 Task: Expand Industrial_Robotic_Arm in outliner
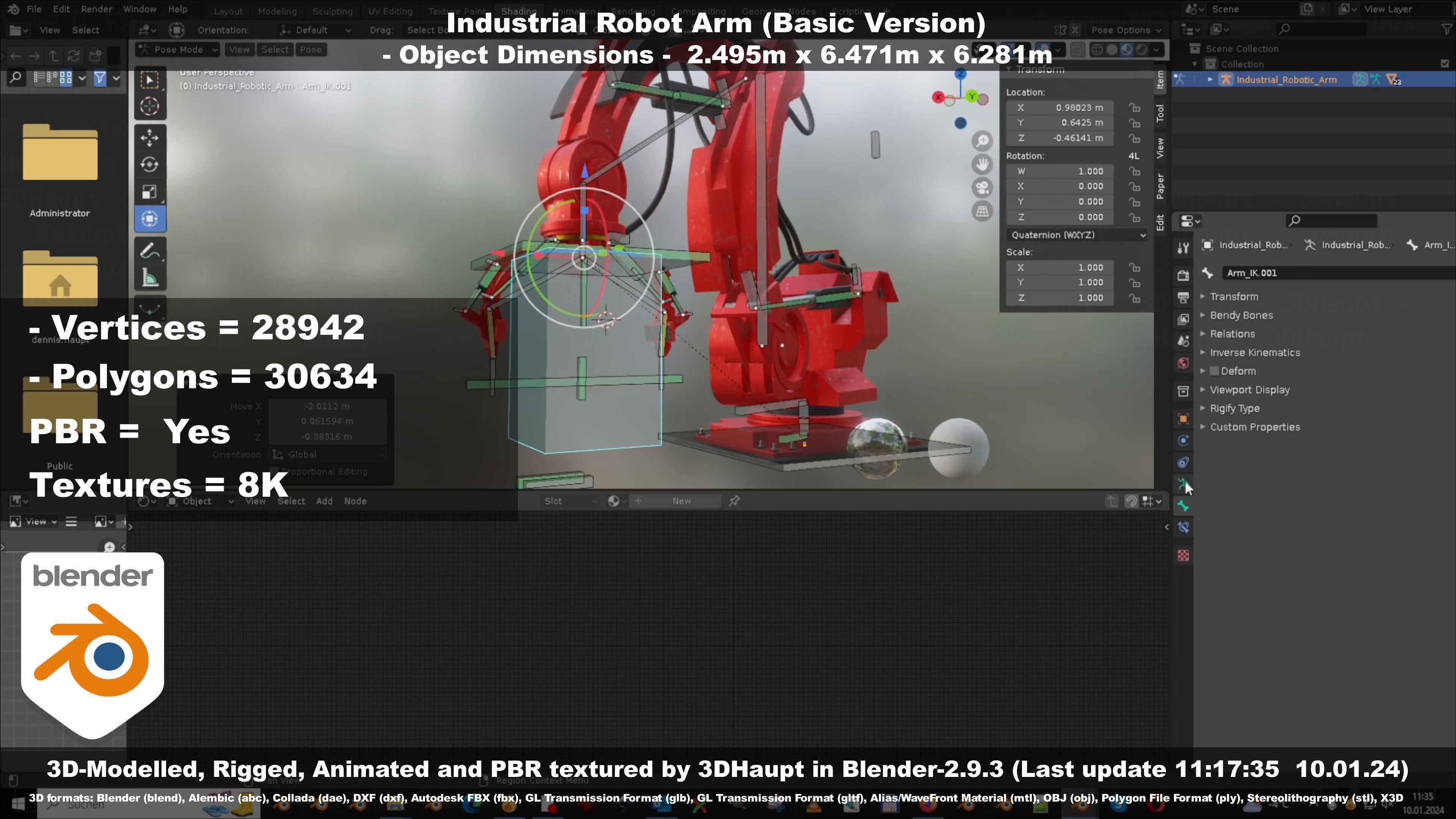(x=1210, y=80)
